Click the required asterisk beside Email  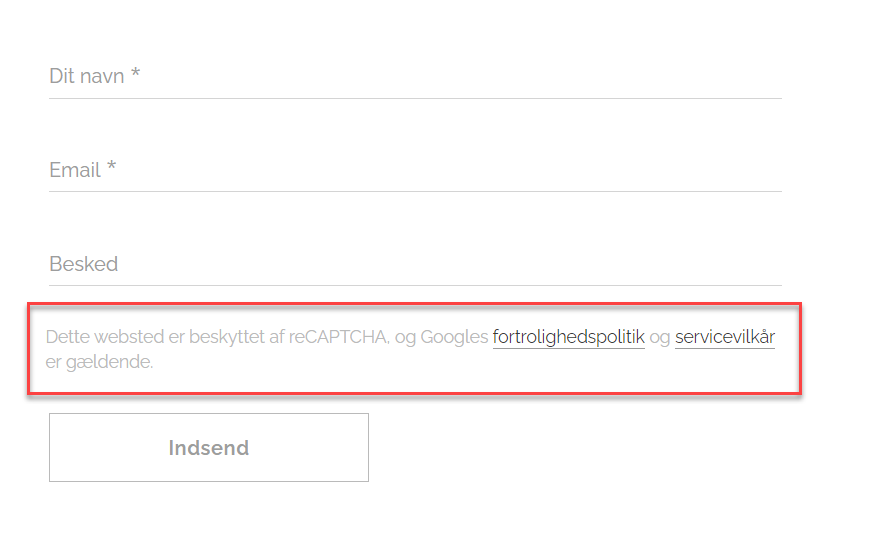[112, 169]
